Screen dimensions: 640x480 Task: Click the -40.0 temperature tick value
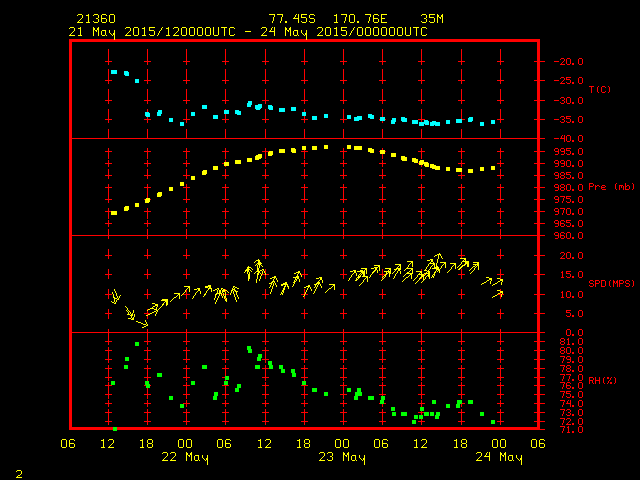coord(569,139)
